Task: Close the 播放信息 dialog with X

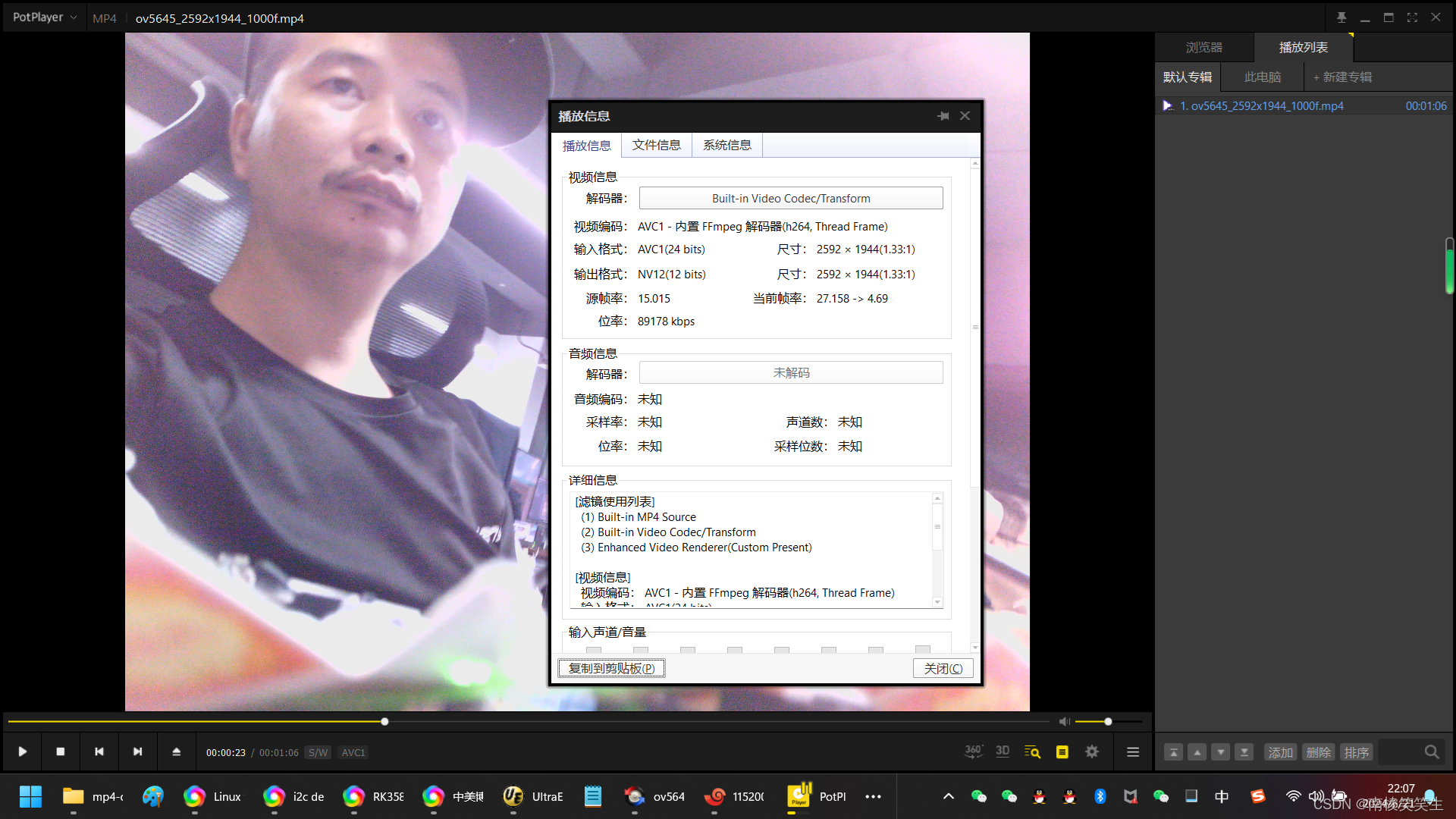Action: click(x=965, y=116)
